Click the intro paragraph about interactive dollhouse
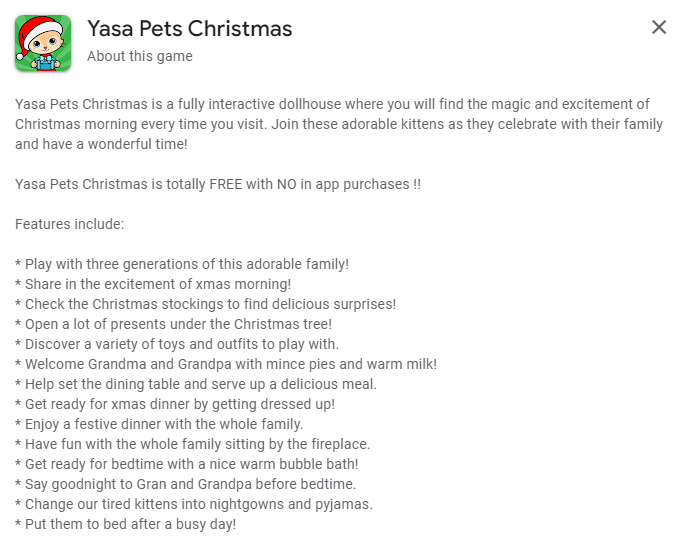Image resolution: width=679 pixels, height=548 pixels. click(x=339, y=124)
